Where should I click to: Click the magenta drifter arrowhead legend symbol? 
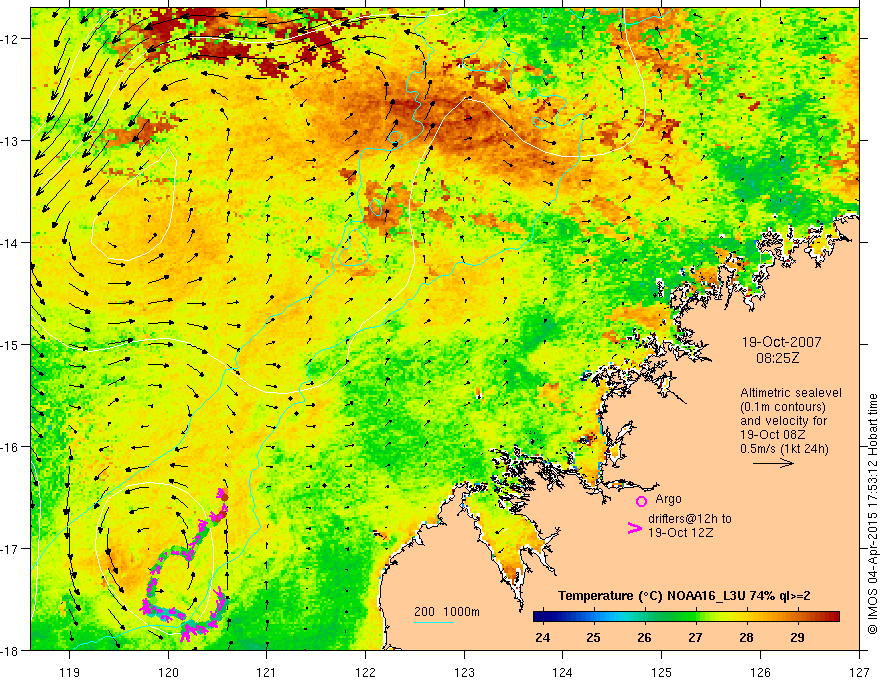point(634,528)
